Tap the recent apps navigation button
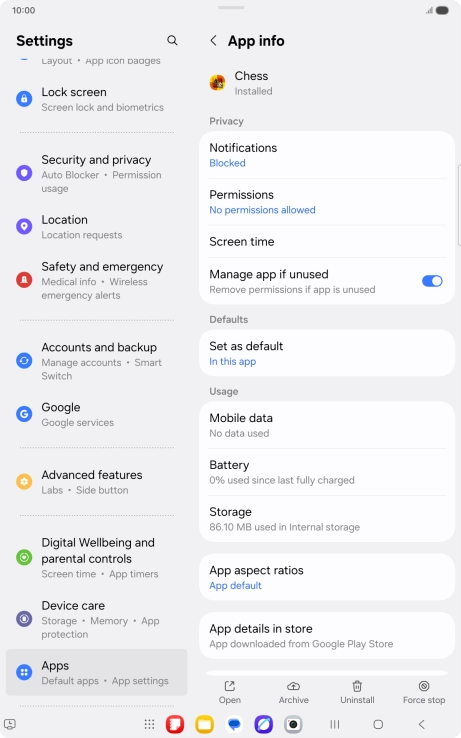Viewport: 461px width, 738px height. (335, 724)
